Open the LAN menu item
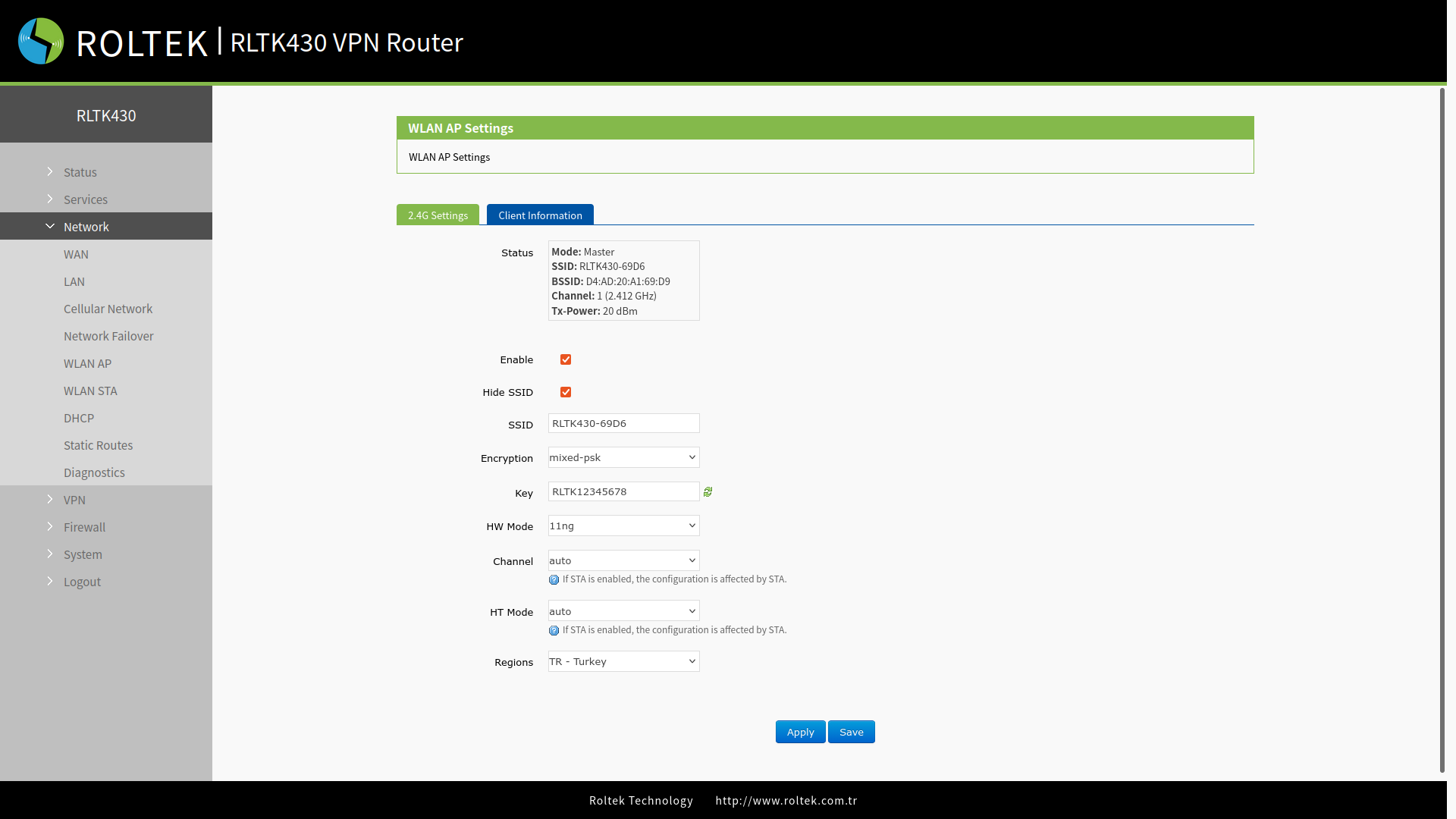The width and height of the screenshot is (1456, 819). tap(74, 281)
